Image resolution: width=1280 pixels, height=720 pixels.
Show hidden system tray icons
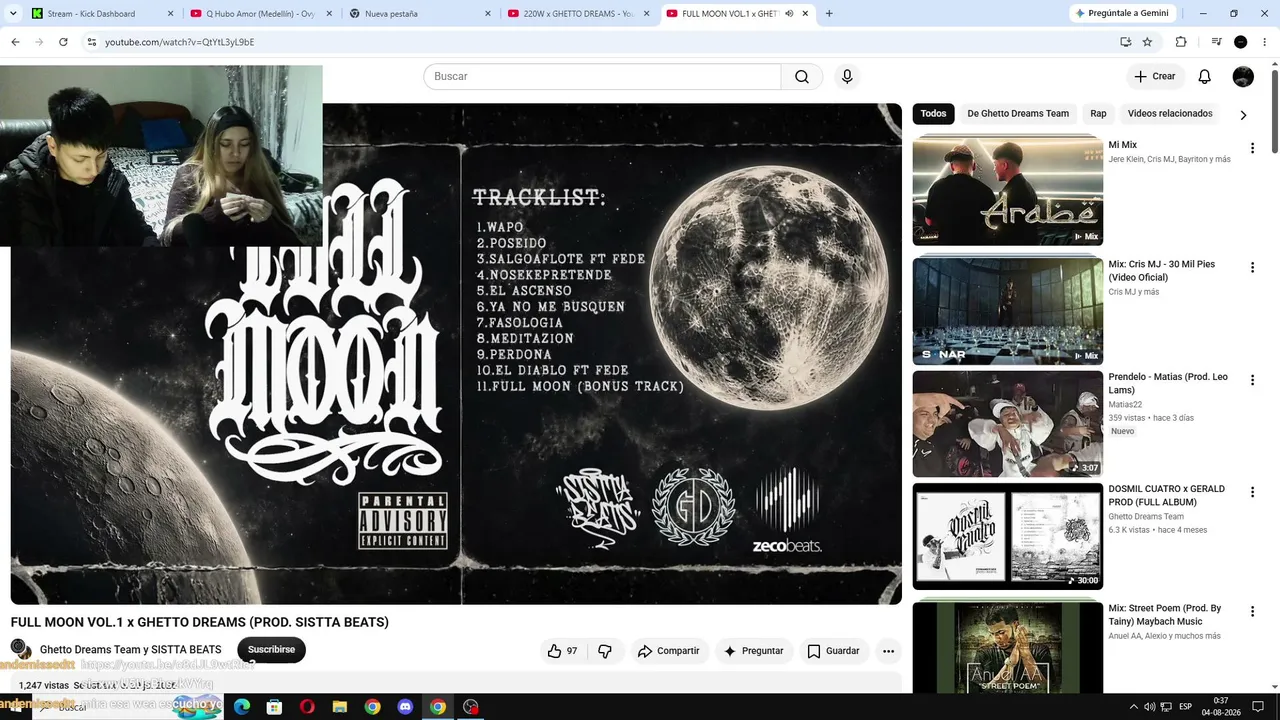[x=1133, y=707]
